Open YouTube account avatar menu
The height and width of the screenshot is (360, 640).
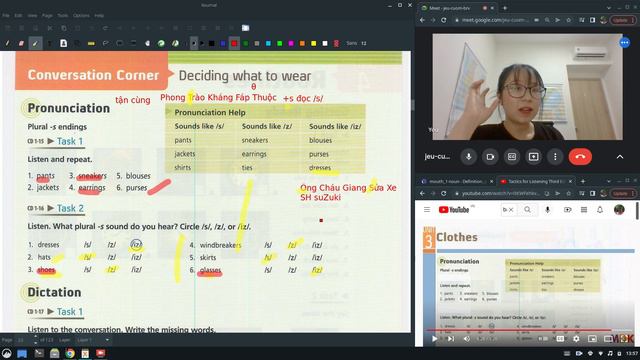click(x=619, y=209)
